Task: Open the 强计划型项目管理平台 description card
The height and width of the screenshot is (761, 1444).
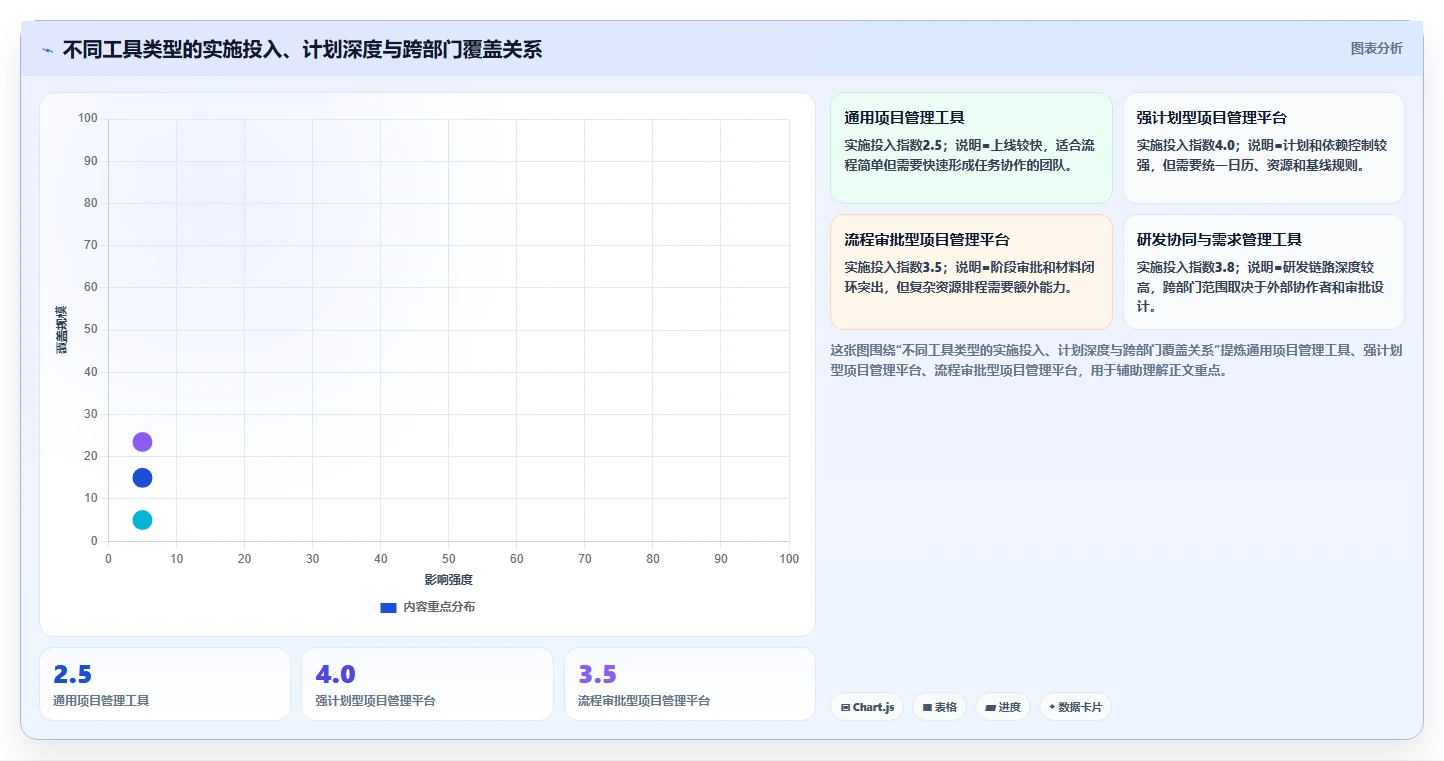Action: pyautogui.click(x=1264, y=148)
